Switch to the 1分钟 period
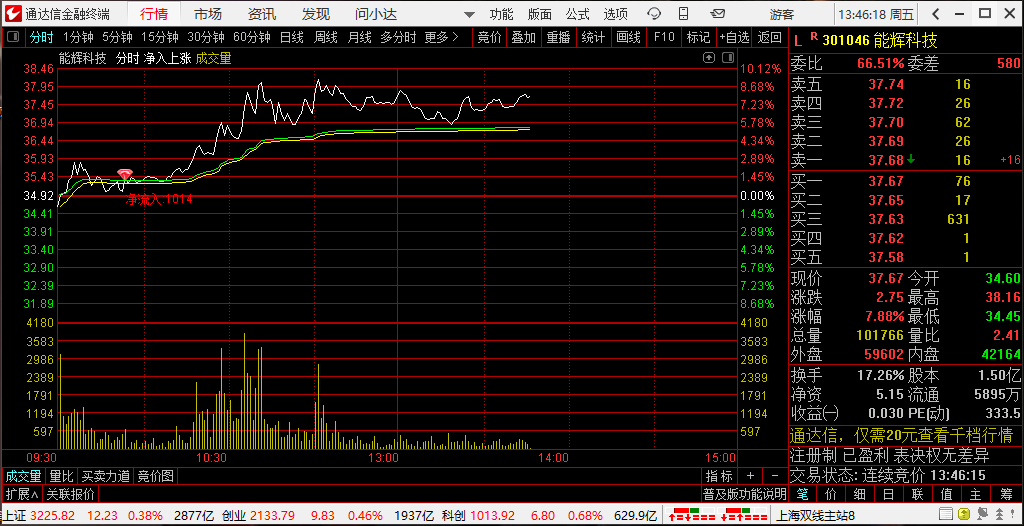 (78, 37)
